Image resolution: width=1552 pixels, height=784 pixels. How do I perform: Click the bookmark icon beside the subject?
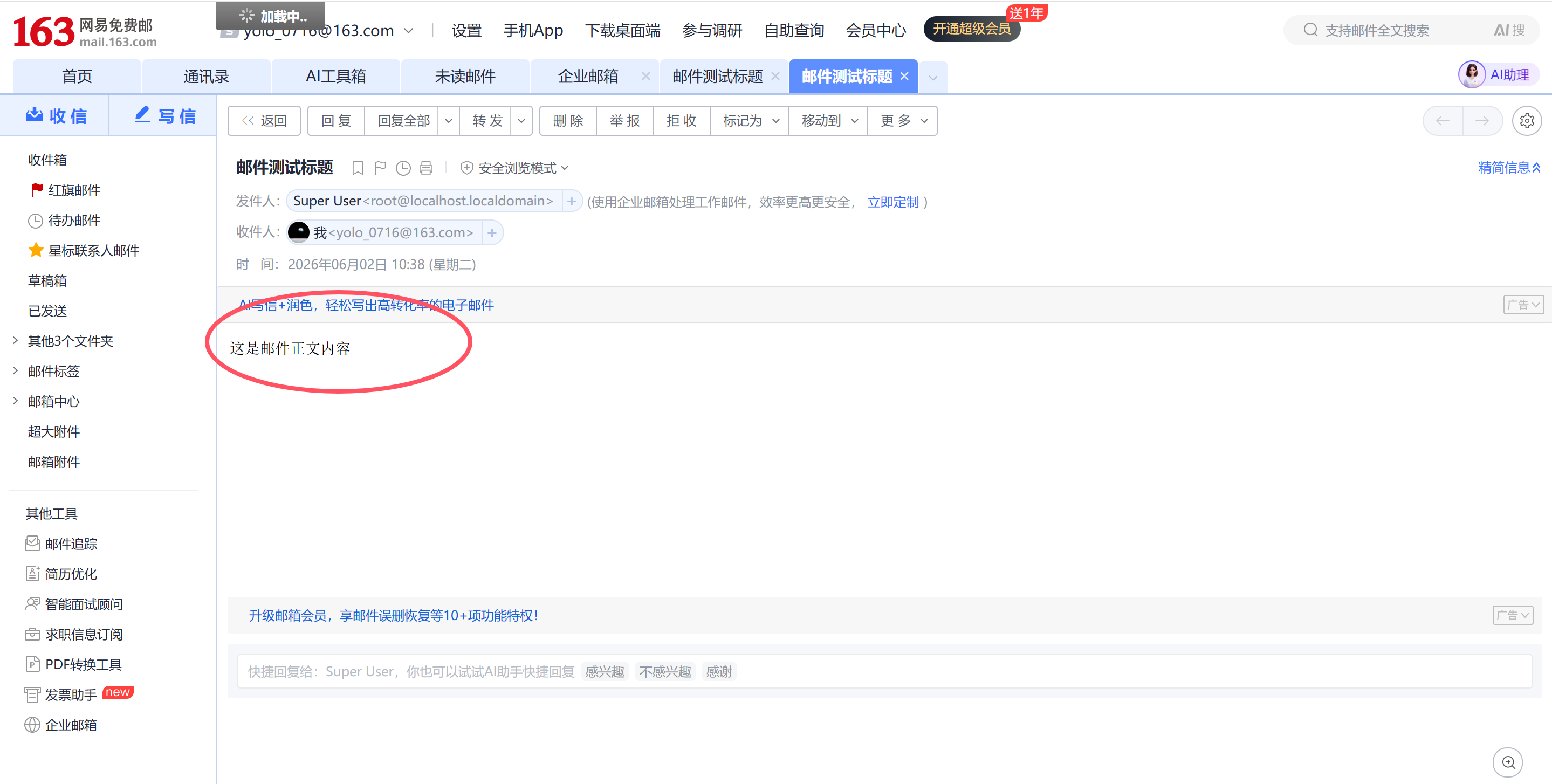358,168
